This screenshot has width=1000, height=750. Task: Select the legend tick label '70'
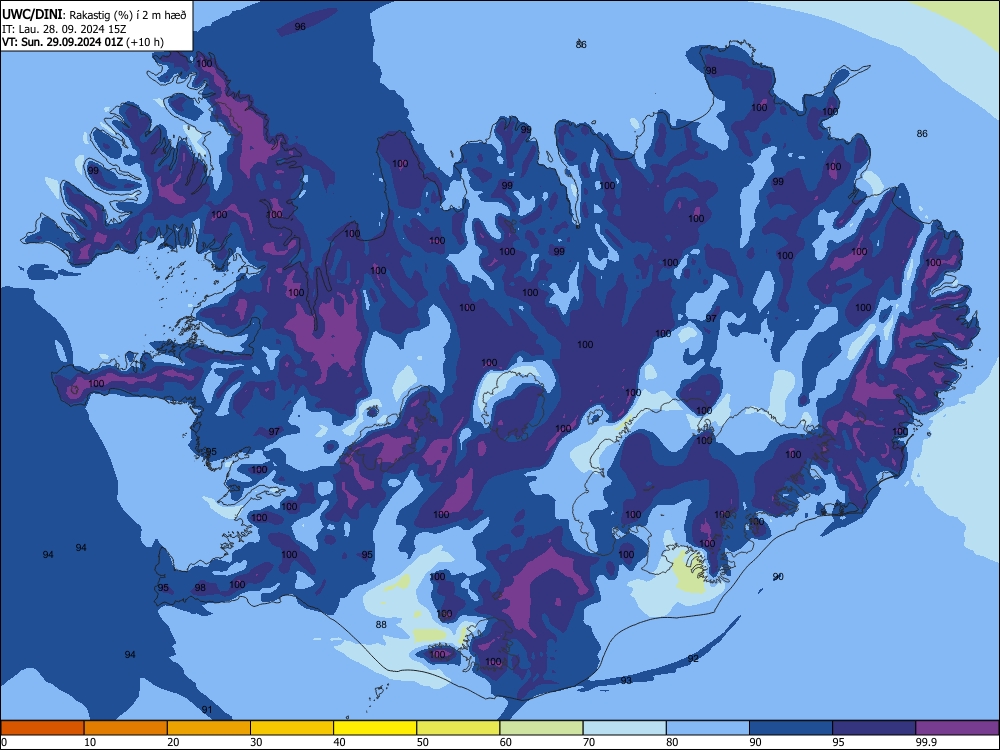point(589,742)
